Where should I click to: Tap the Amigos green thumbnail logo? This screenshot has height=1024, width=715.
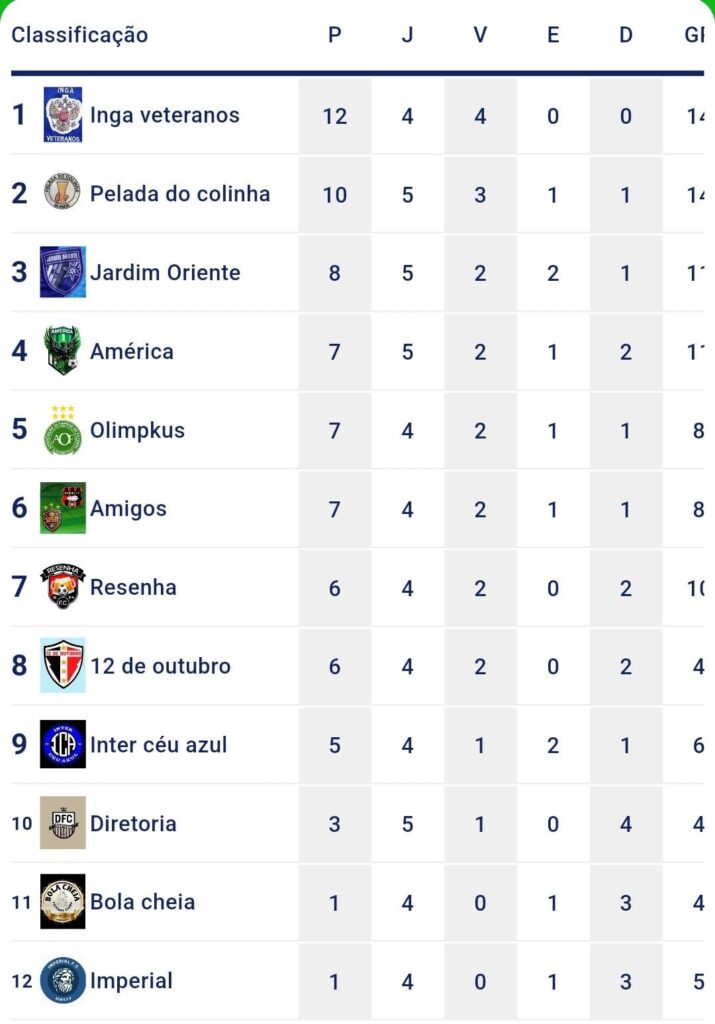point(63,508)
